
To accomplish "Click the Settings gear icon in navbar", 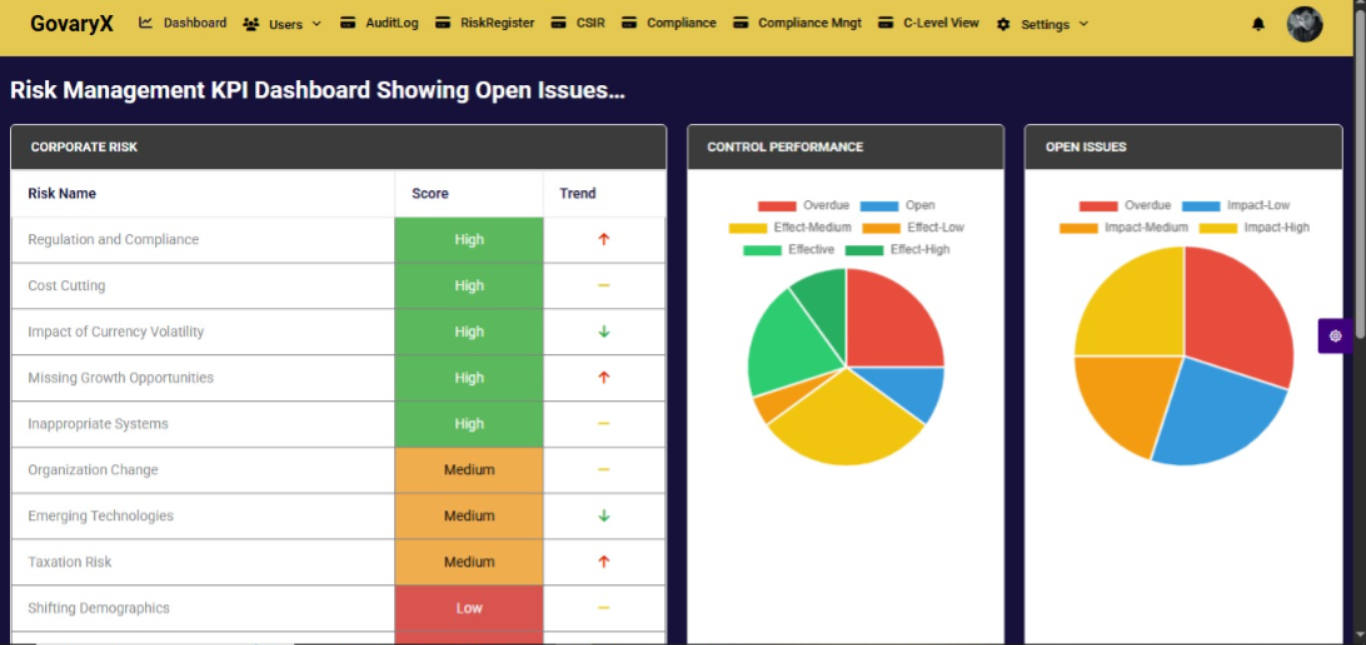I will (1003, 24).
